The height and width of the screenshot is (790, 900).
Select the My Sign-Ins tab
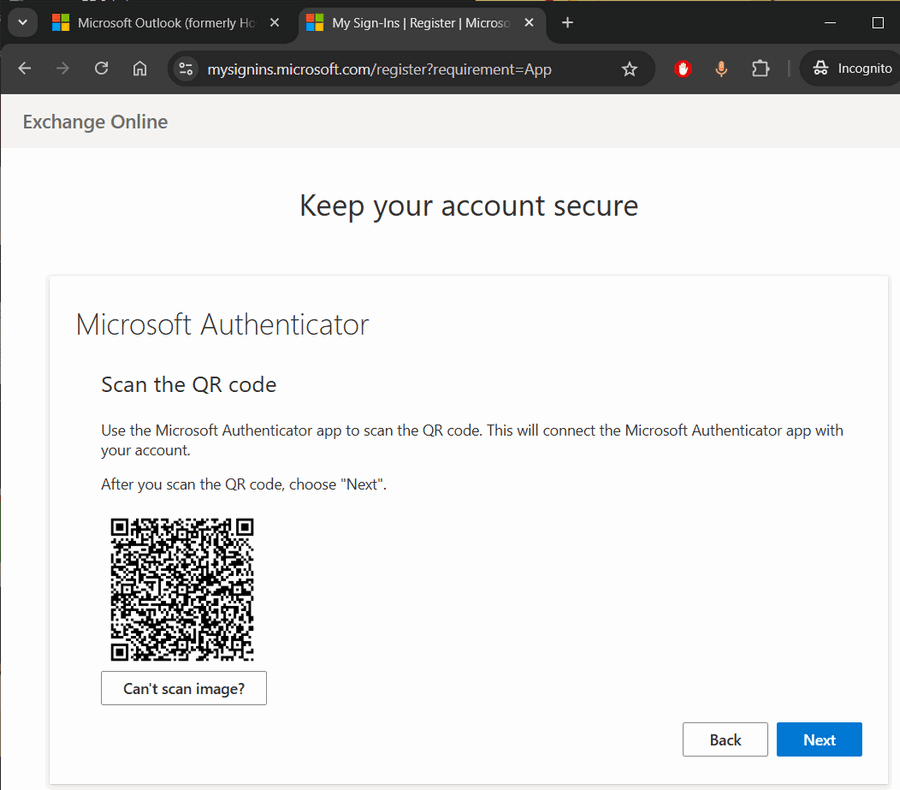coord(420,22)
